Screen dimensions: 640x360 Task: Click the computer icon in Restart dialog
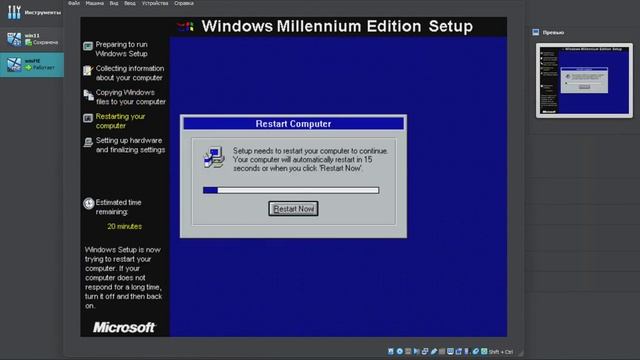pyautogui.click(x=214, y=158)
